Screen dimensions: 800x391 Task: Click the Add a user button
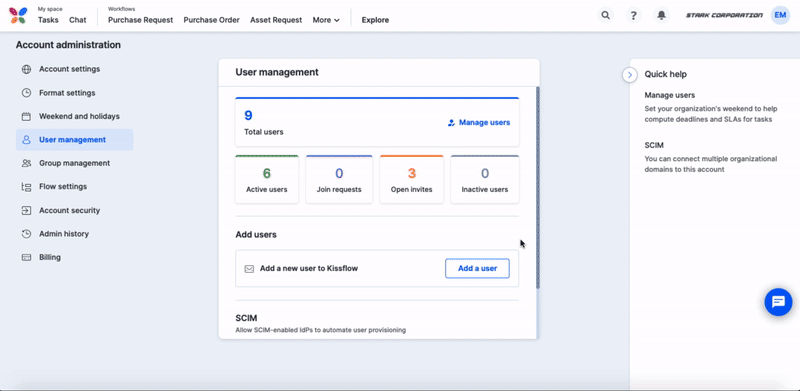point(477,268)
